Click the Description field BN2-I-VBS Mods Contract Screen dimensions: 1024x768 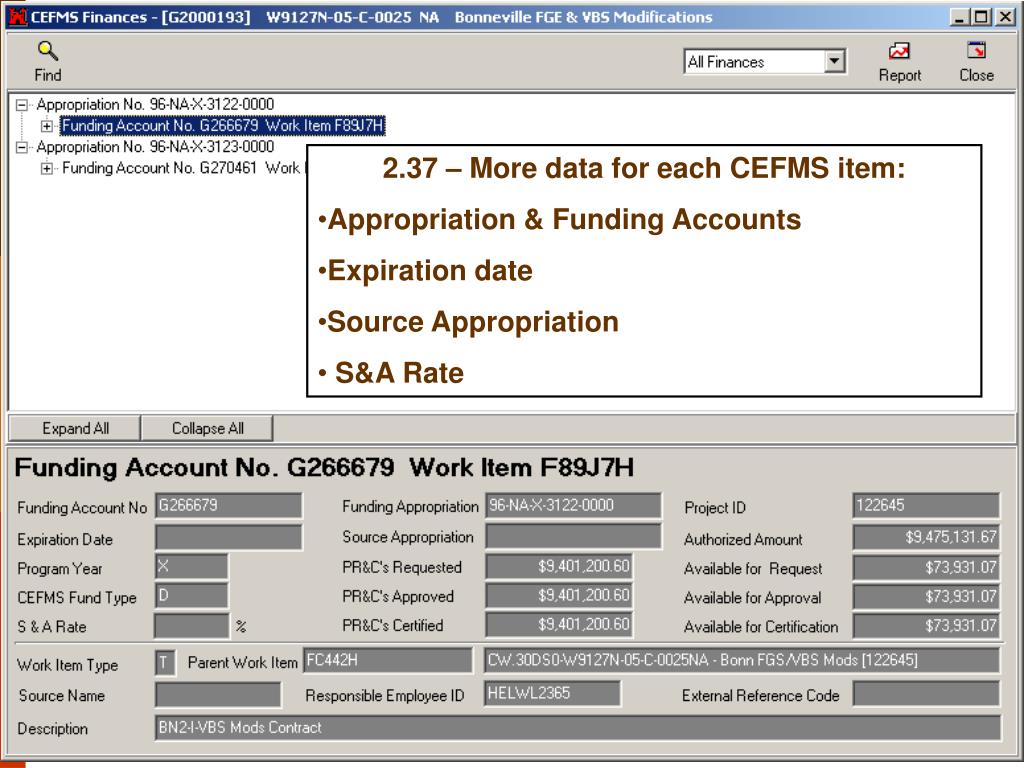578,728
